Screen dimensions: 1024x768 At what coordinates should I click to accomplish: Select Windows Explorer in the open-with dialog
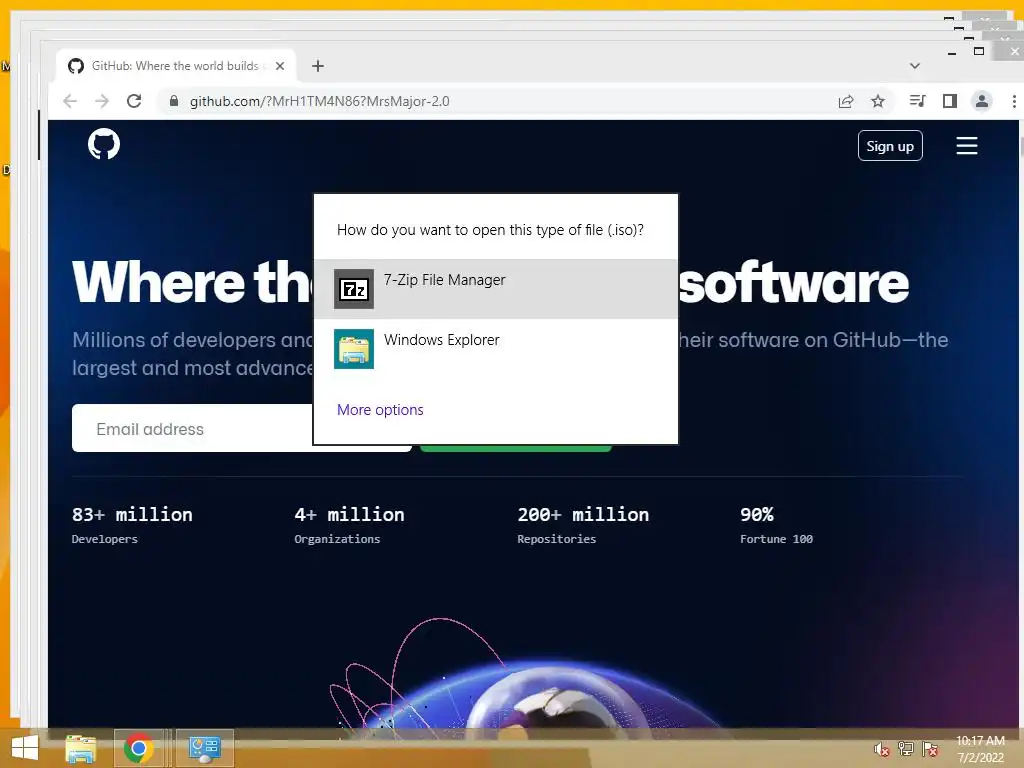(496, 349)
